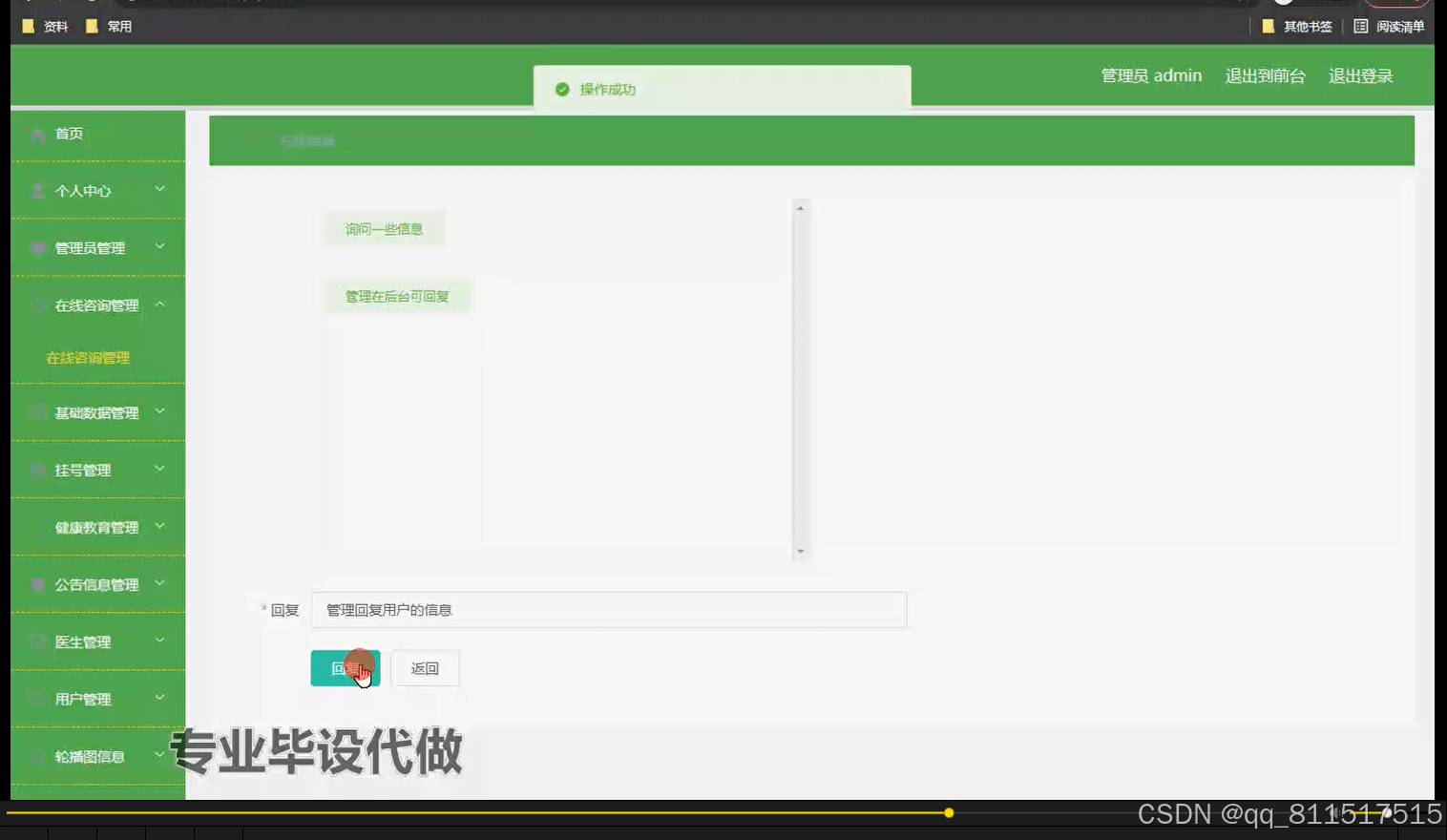Select the highlighted 在线咨询管理 submenu item

tap(87, 358)
